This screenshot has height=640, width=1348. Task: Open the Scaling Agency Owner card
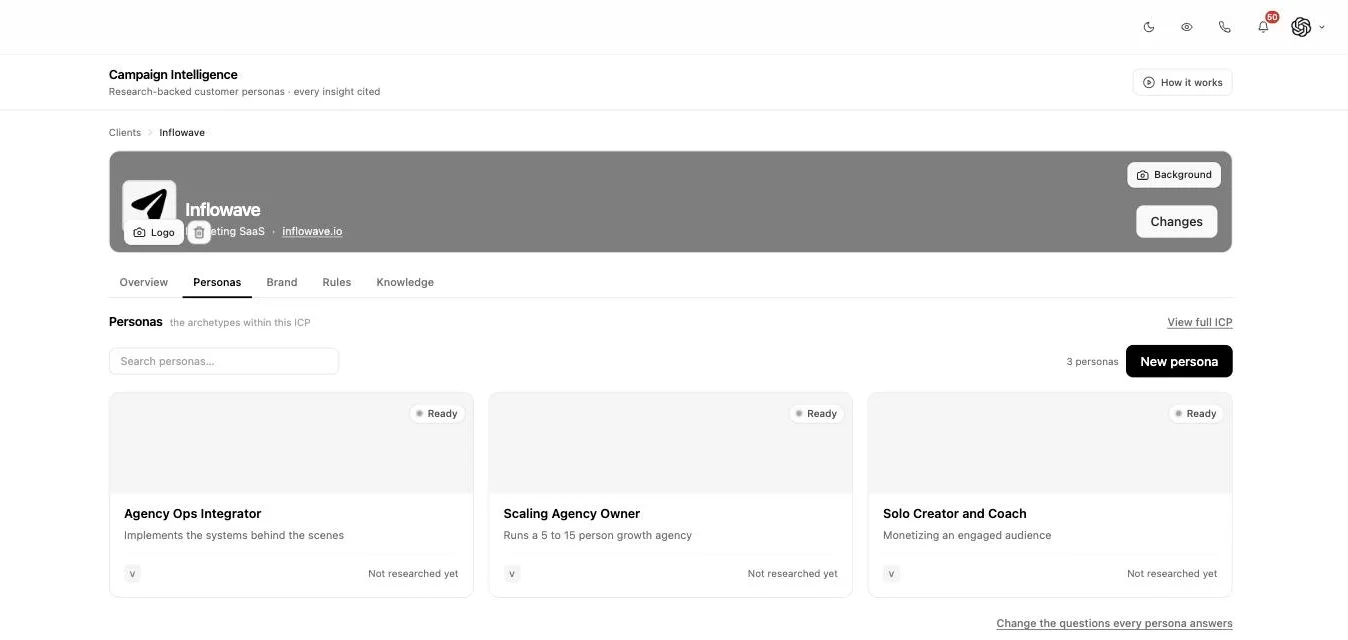coord(670,495)
